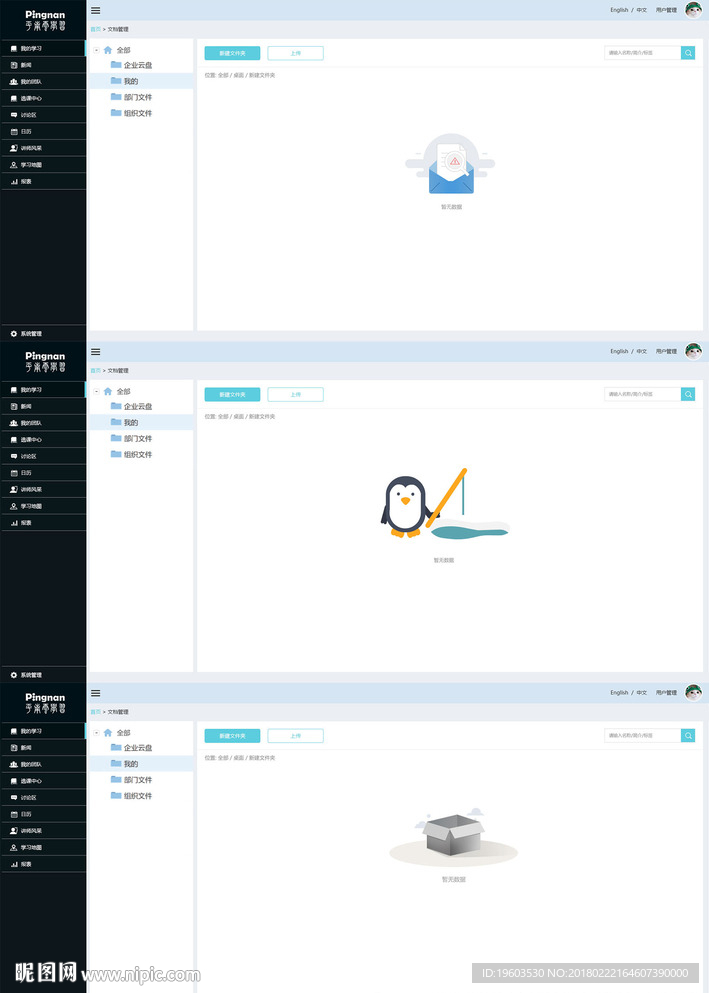Open 选课中心 in the envelope screen sidebar
The image size is (709, 993).
click(42, 98)
